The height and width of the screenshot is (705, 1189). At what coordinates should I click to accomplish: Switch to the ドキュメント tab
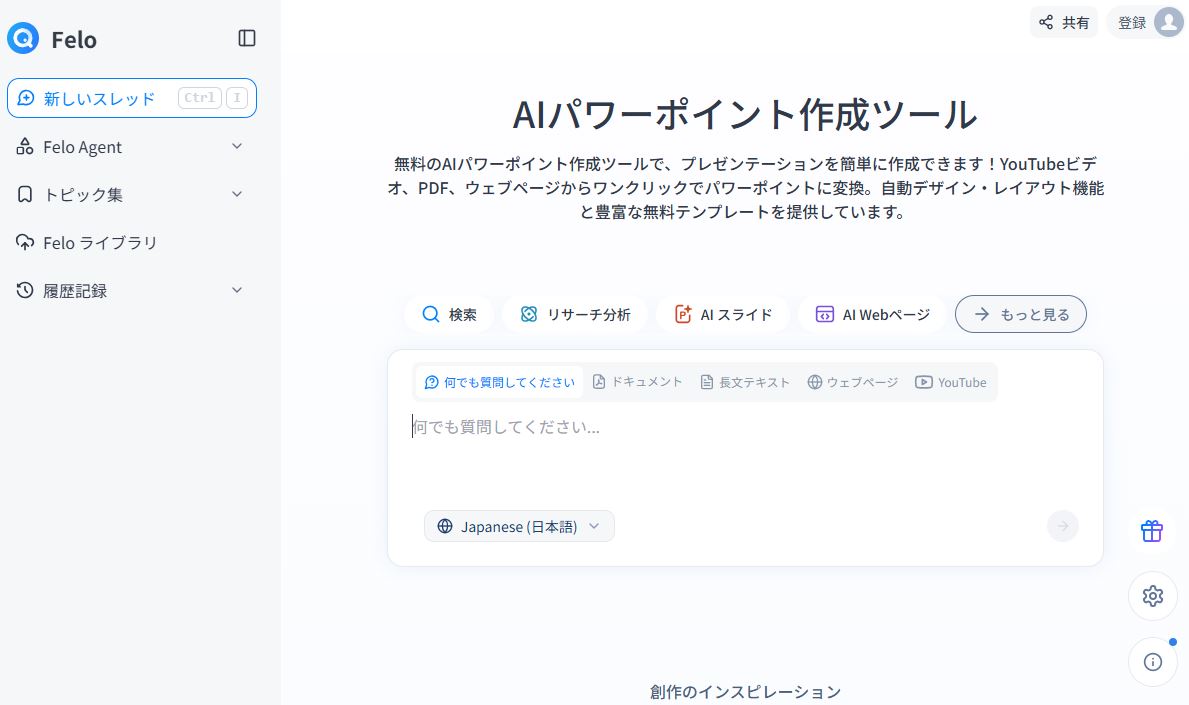pyautogui.click(x=637, y=382)
